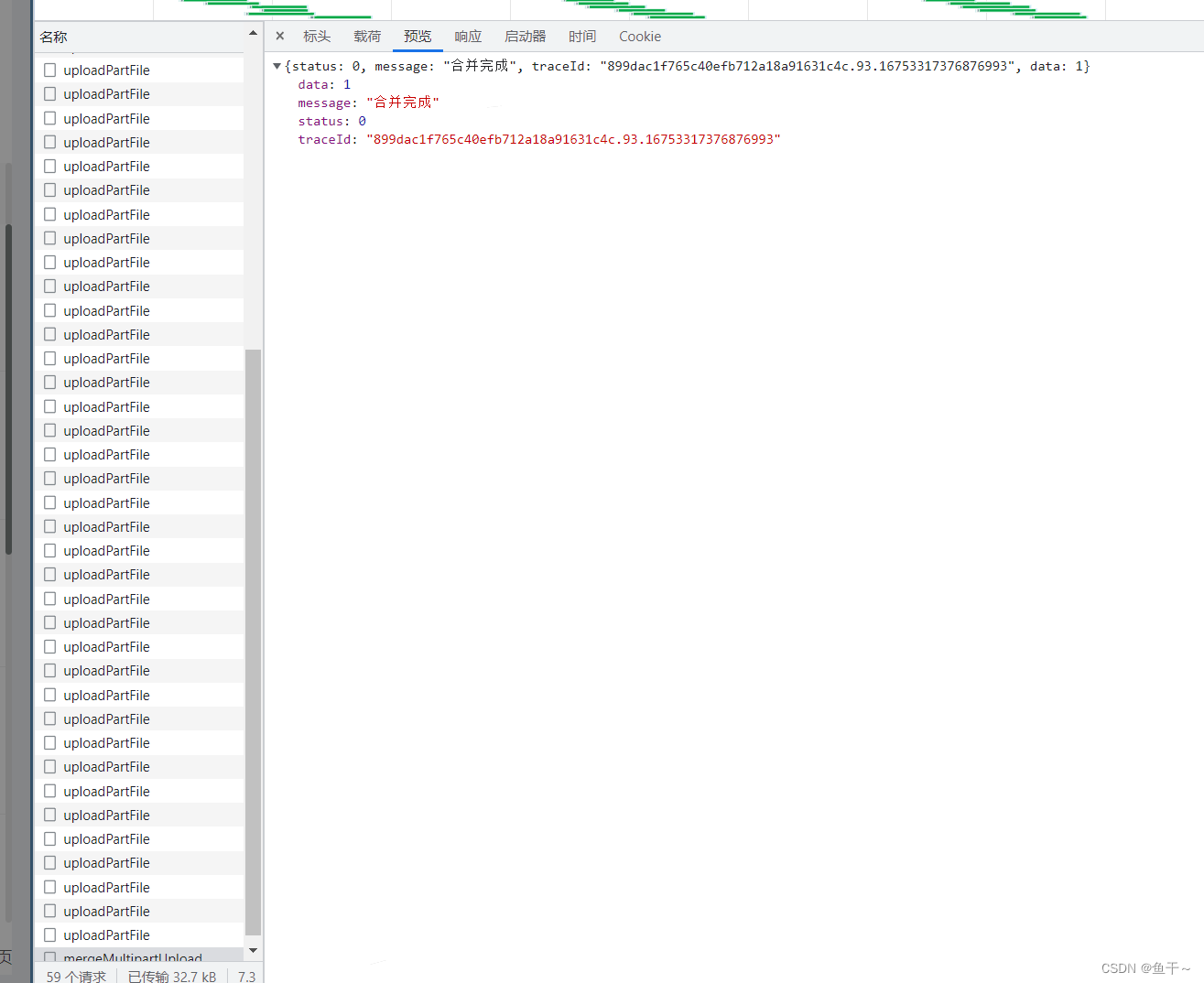The height and width of the screenshot is (983, 1204).
Task: Open the Cookie tab
Action: (x=640, y=37)
